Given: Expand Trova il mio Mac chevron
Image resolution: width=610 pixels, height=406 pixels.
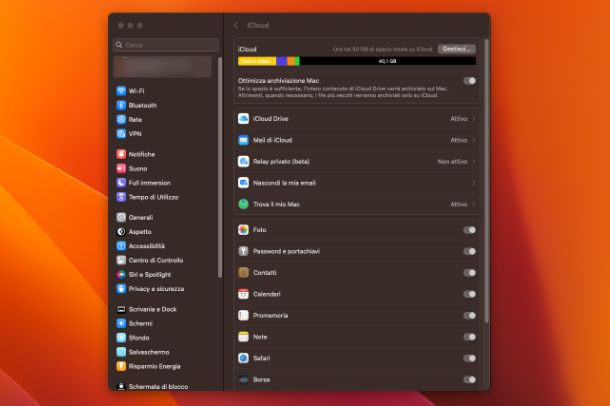Looking at the screenshot, I should [x=473, y=204].
